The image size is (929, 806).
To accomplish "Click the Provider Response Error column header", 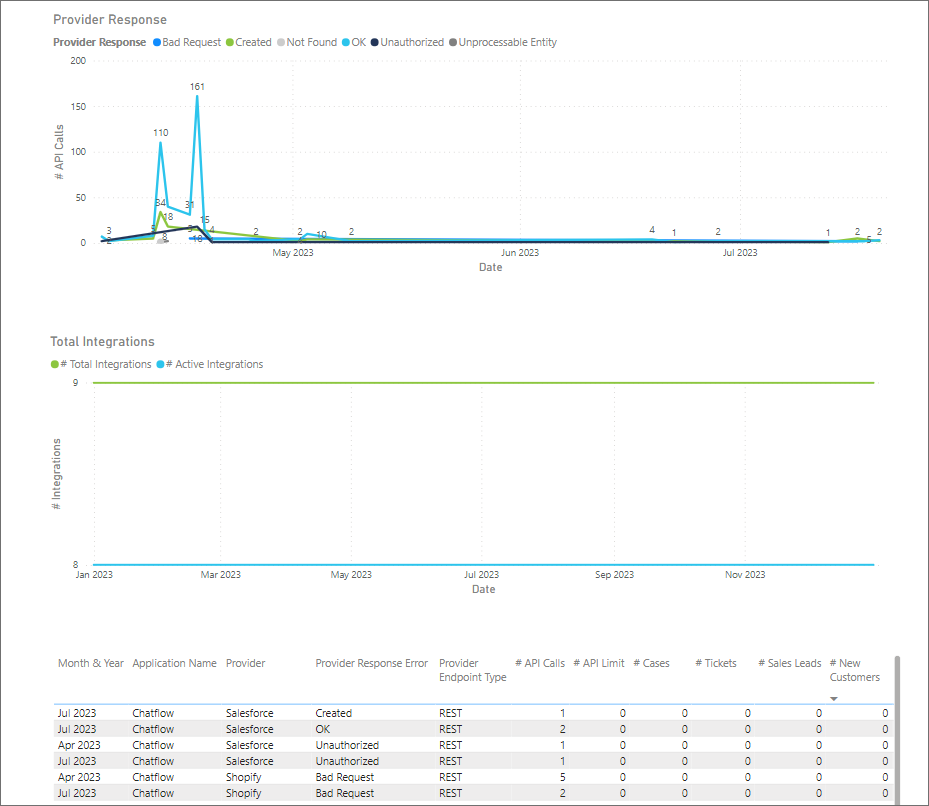I will tap(371, 663).
